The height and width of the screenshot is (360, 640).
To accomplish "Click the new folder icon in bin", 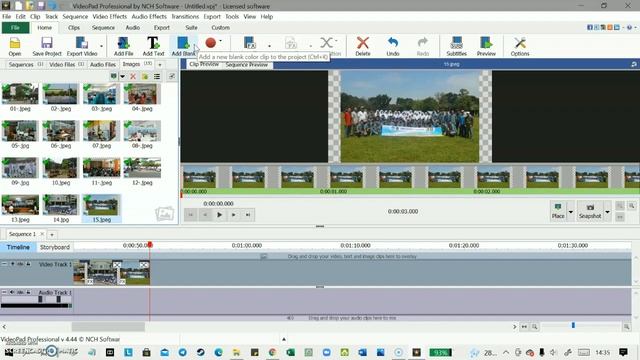I will (145, 76).
